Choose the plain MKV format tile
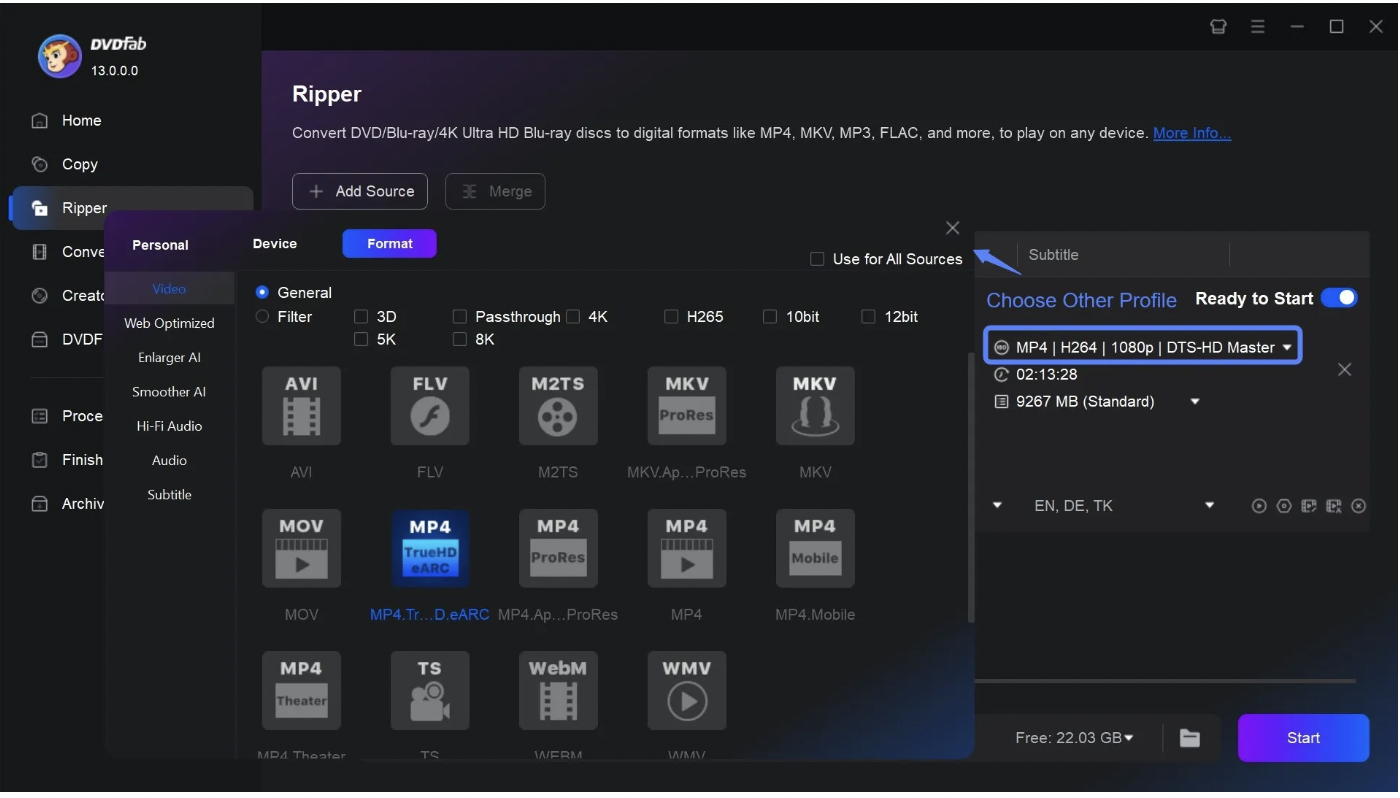Screen dimensions: 1400x798 pos(815,406)
